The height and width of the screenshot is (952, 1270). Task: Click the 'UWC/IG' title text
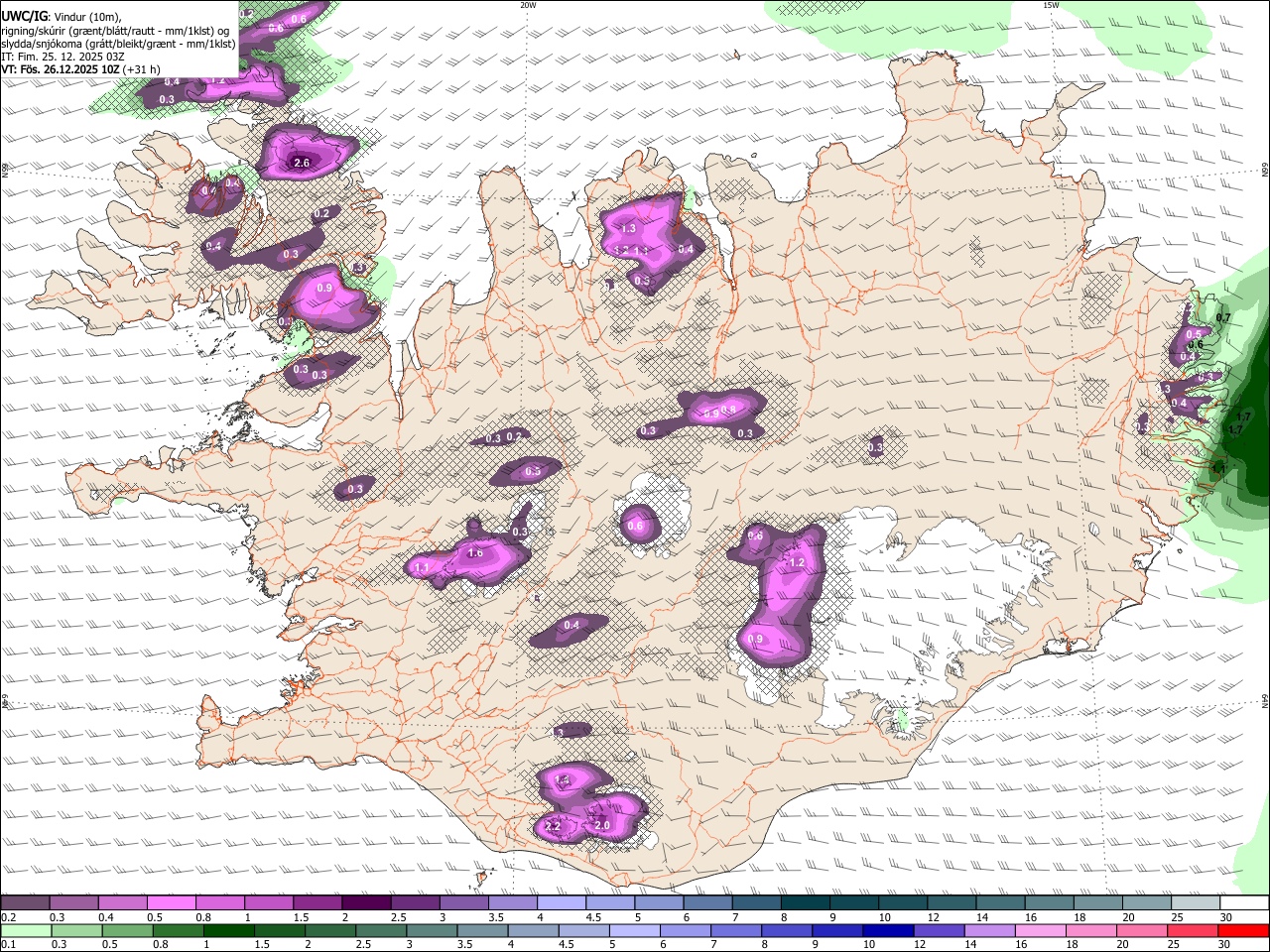tap(24, 15)
